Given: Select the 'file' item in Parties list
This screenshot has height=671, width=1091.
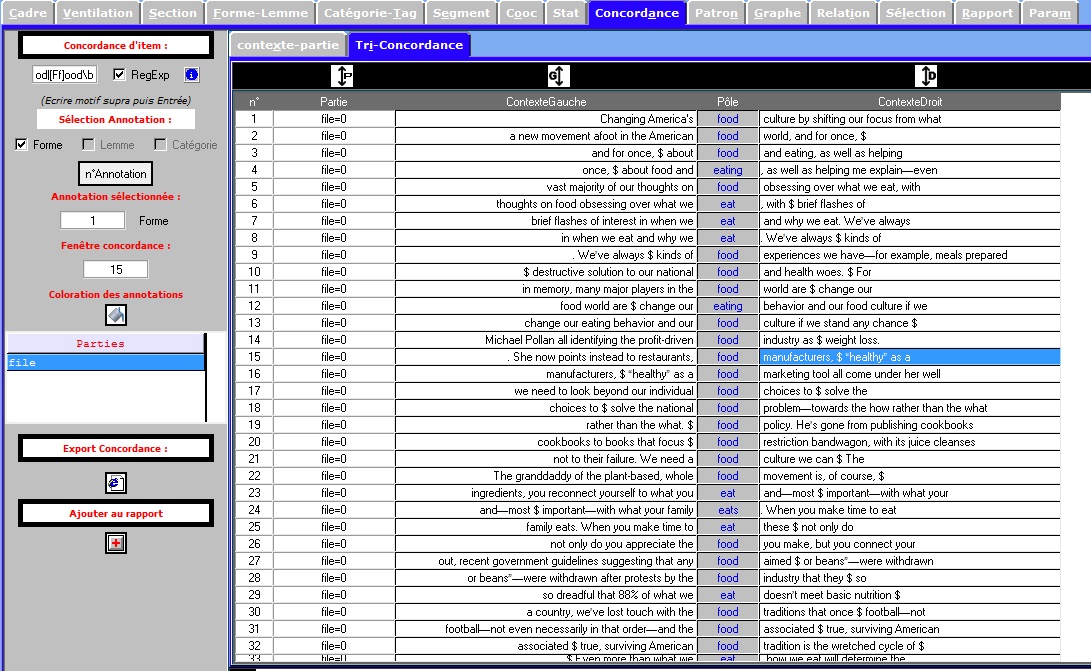Looking at the screenshot, I should [106, 362].
